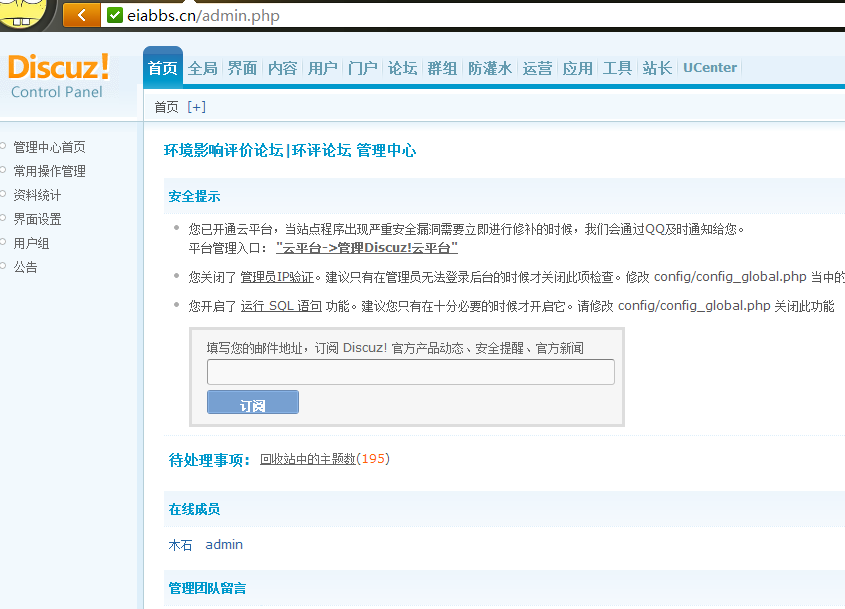
Task: Click the 订阅 subscribe button
Action: pyautogui.click(x=253, y=402)
